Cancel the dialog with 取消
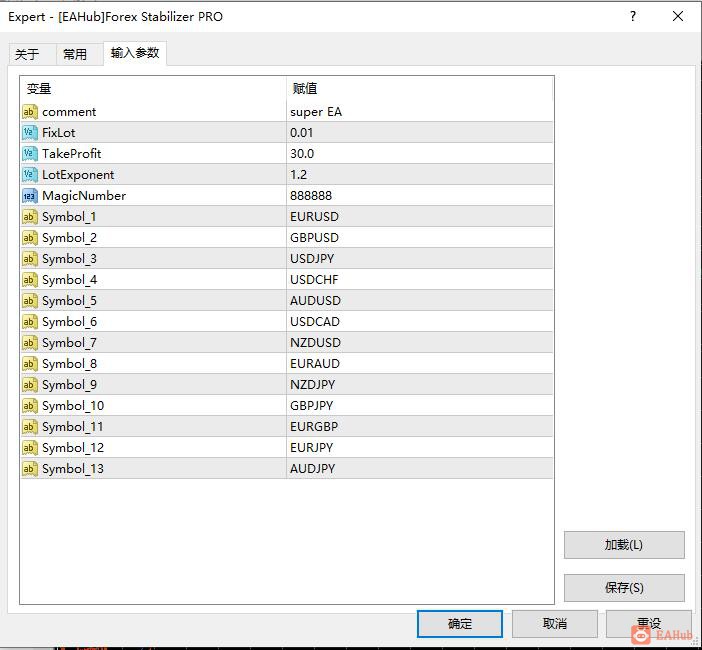The height and width of the screenshot is (650, 702). click(555, 624)
